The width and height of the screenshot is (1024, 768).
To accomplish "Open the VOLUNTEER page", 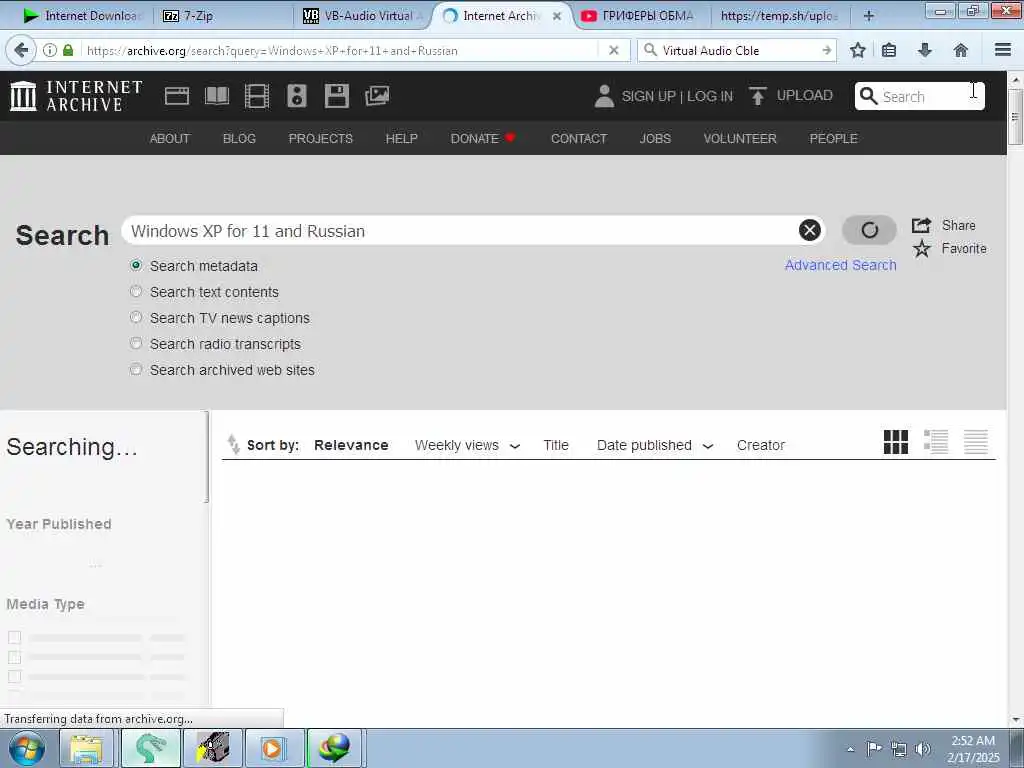I will 740,138.
